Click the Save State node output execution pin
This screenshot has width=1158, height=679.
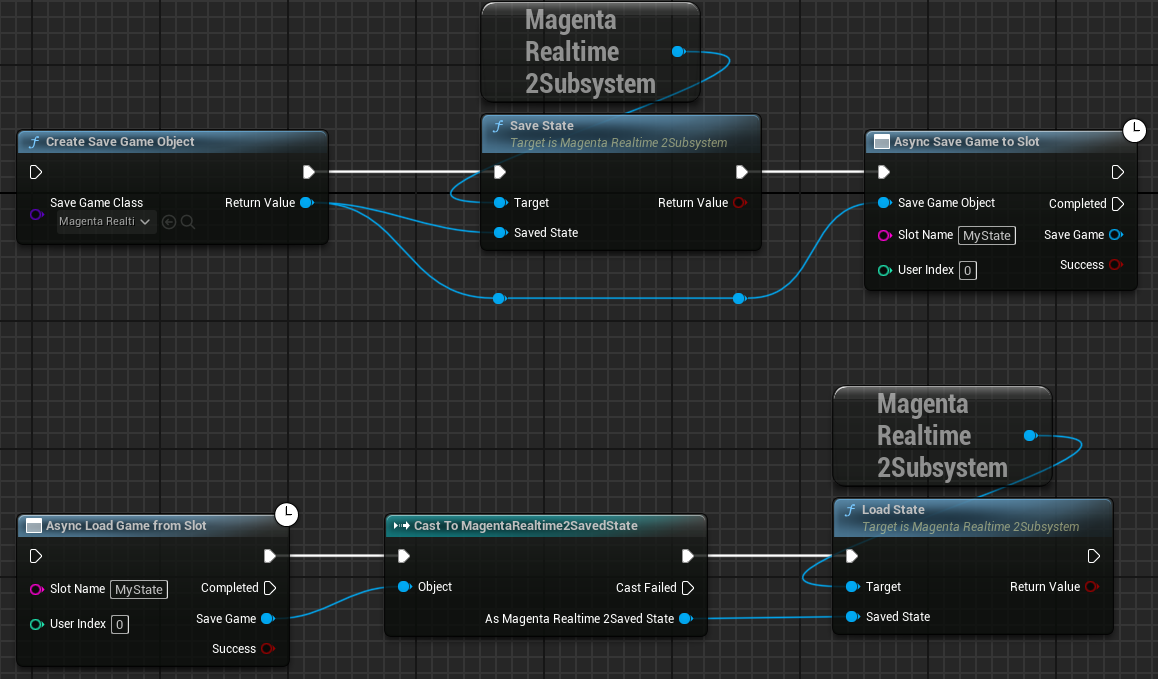[741, 172]
